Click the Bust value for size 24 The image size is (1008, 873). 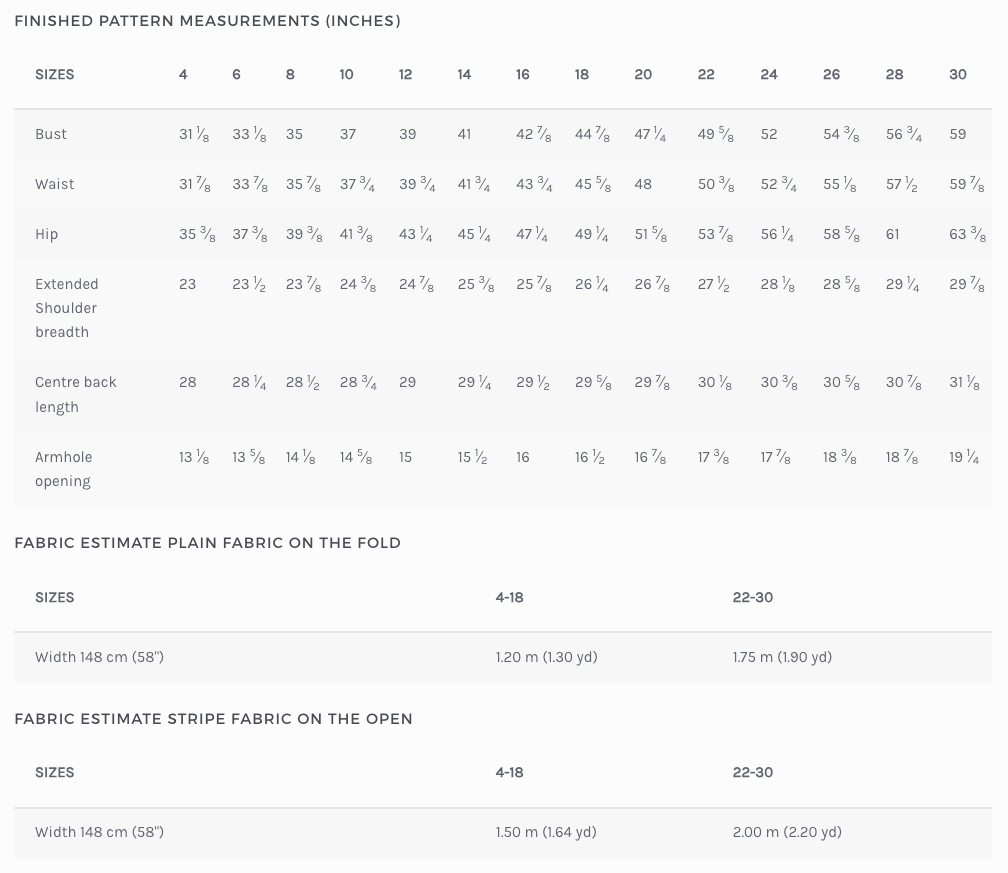(x=769, y=134)
